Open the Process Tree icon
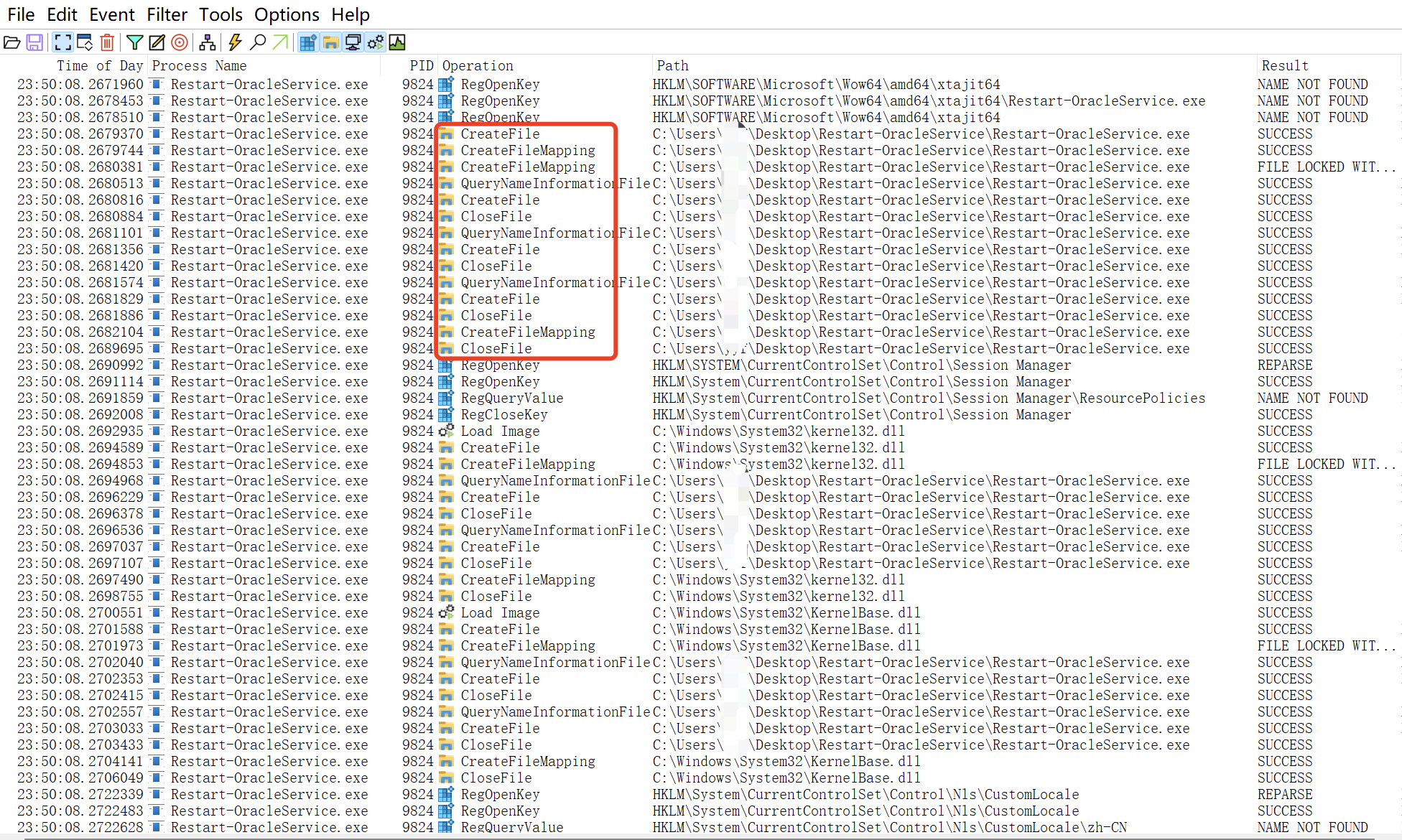This screenshot has width=1402, height=840. [x=208, y=43]
